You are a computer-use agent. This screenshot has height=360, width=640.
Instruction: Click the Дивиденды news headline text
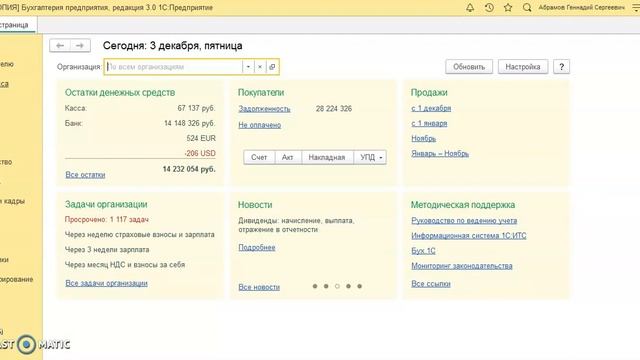[296, 225]
